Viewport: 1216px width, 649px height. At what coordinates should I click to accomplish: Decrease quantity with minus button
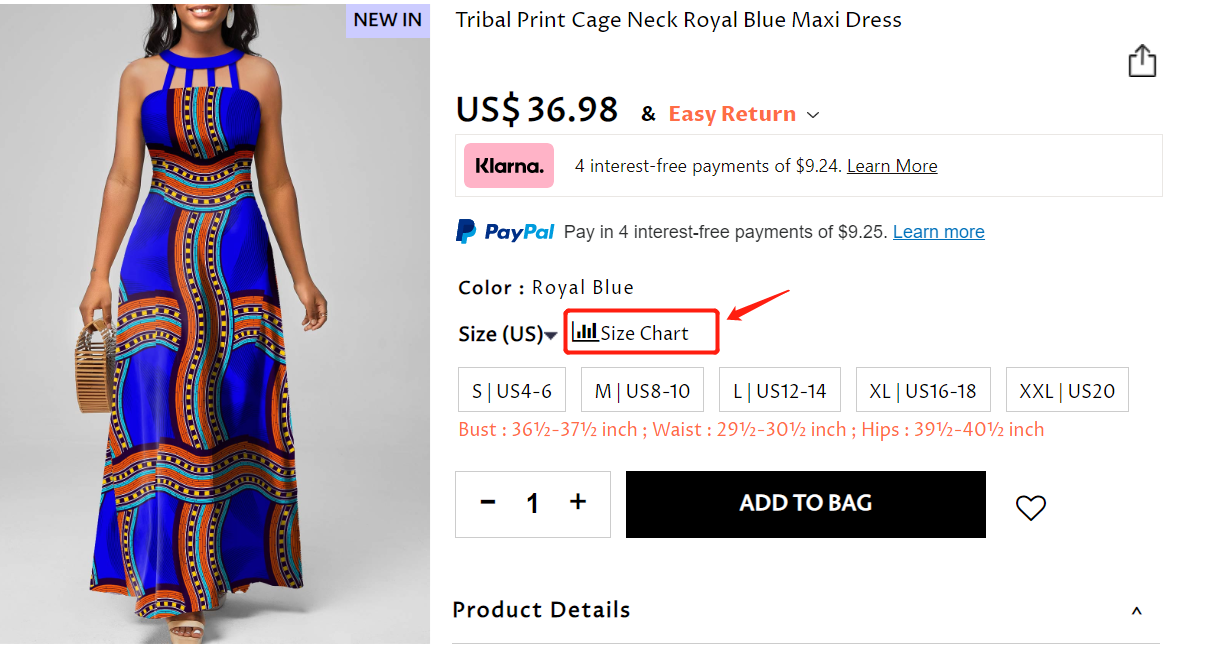tap(488, 503)
